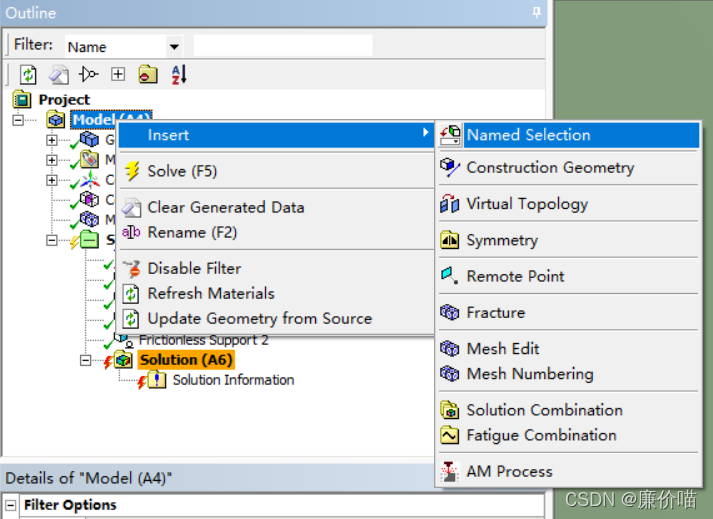Image resolution: width=713 pixels, height=519 pixels.
Task: Click the Mesh node icon in tree
Action: coord(90,219)
